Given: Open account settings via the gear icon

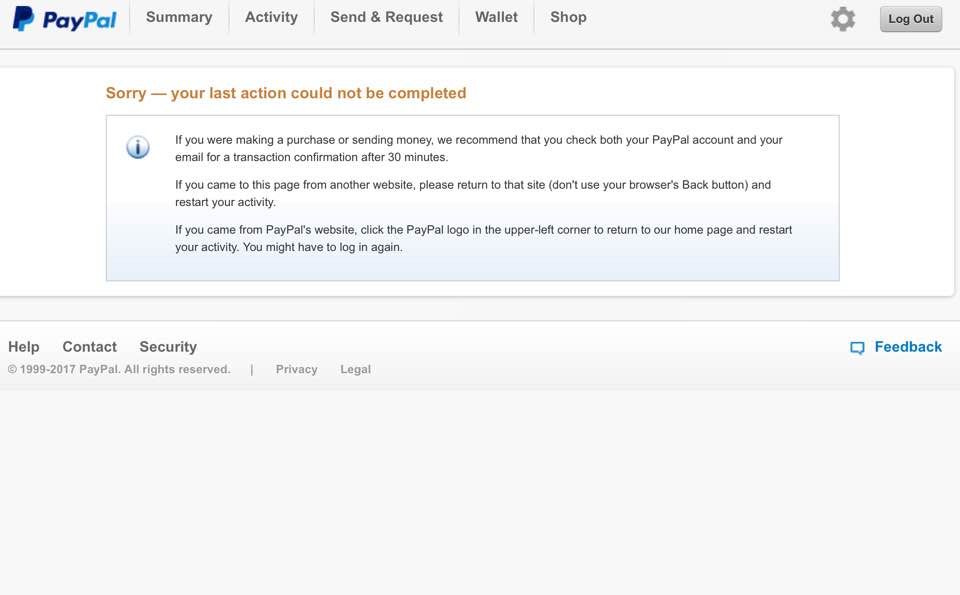Looking at the screenshot, I should (x=843, y=19).
